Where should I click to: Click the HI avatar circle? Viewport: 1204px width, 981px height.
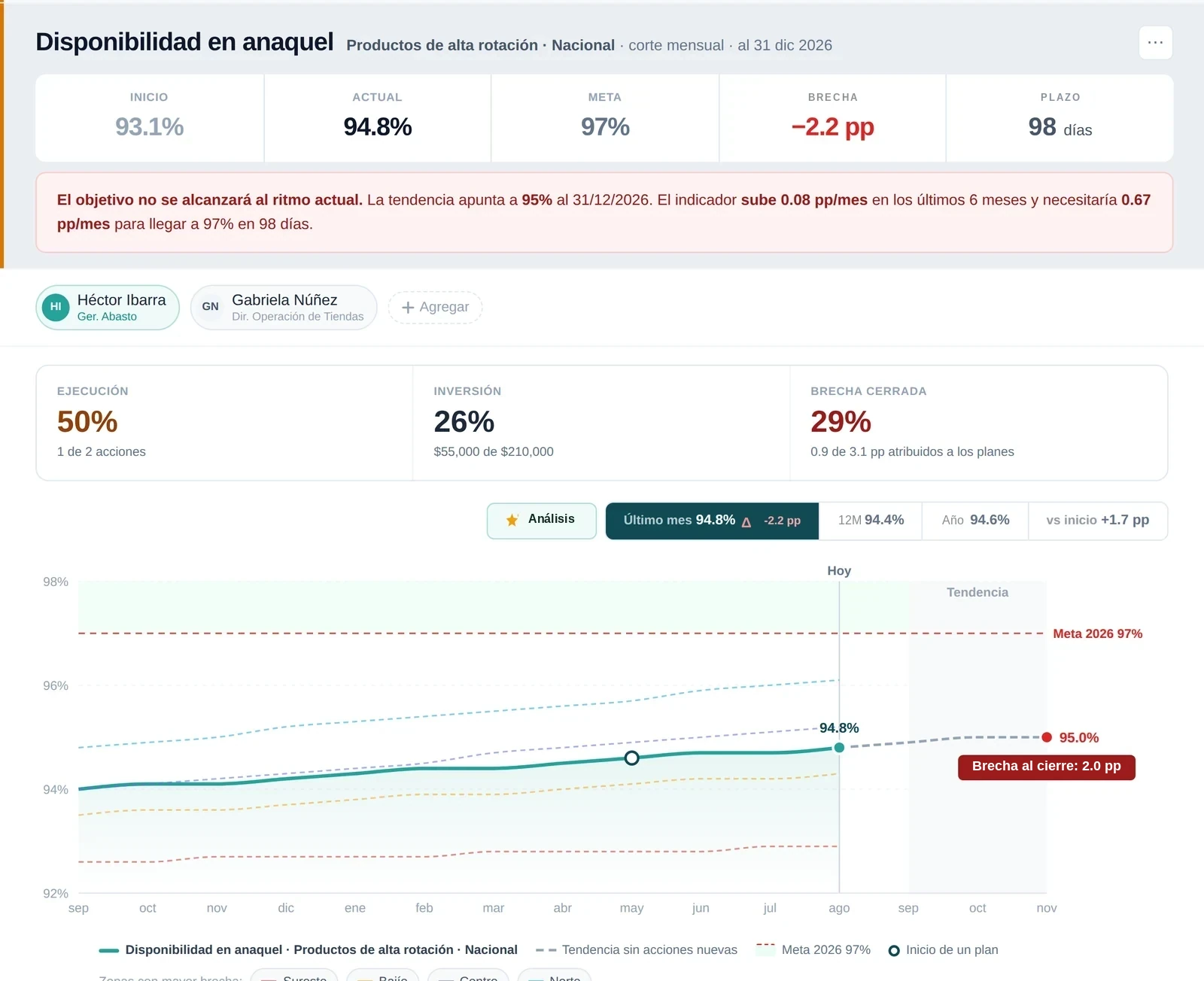click(x=56, y=307)
